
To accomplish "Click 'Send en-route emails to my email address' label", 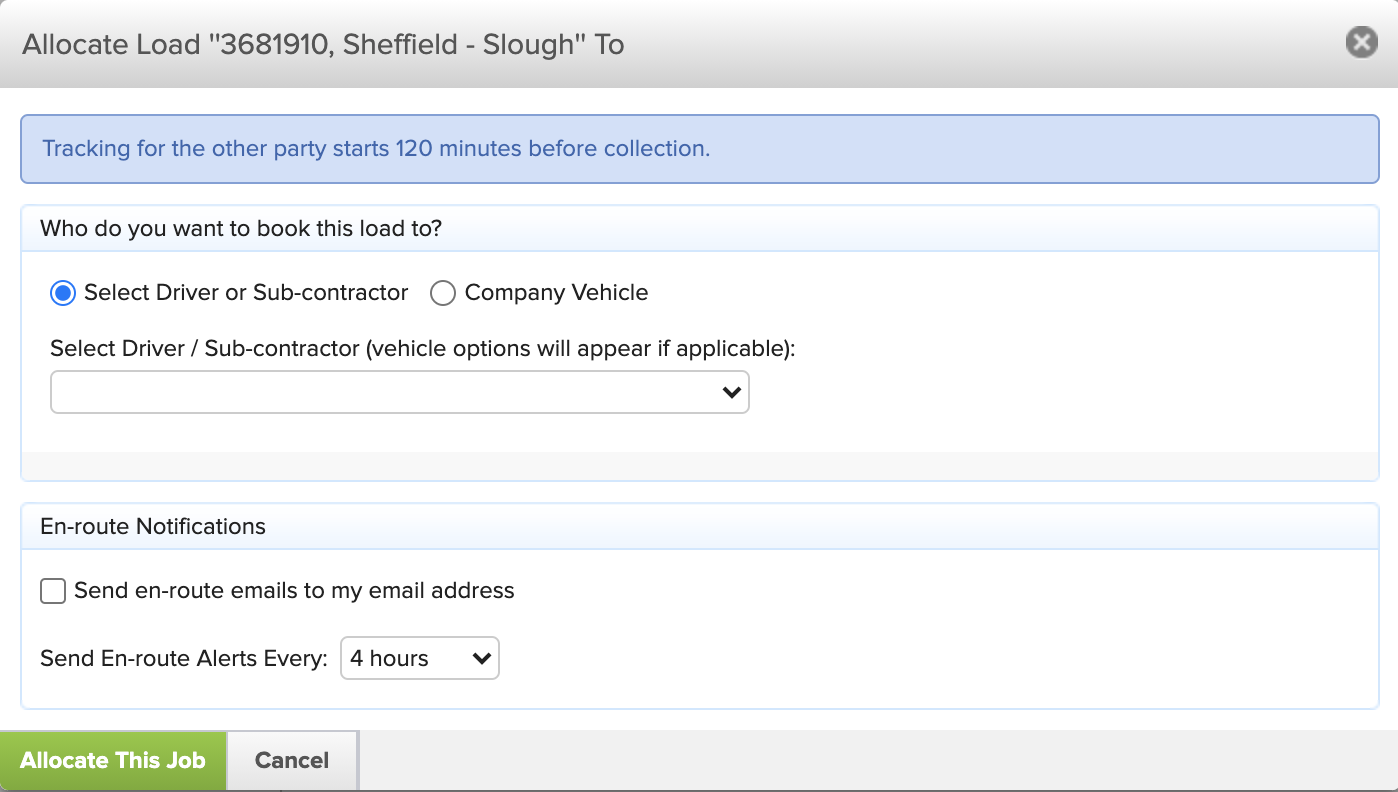I will pos(294,590).
